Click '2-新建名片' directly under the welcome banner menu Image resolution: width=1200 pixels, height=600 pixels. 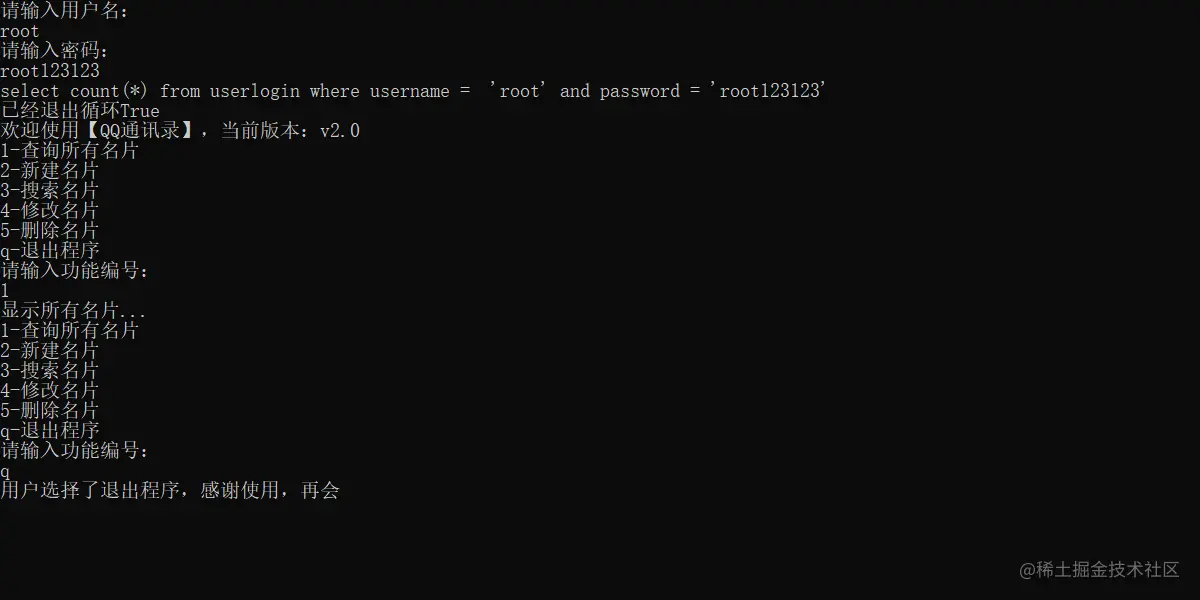pos(50,171)
